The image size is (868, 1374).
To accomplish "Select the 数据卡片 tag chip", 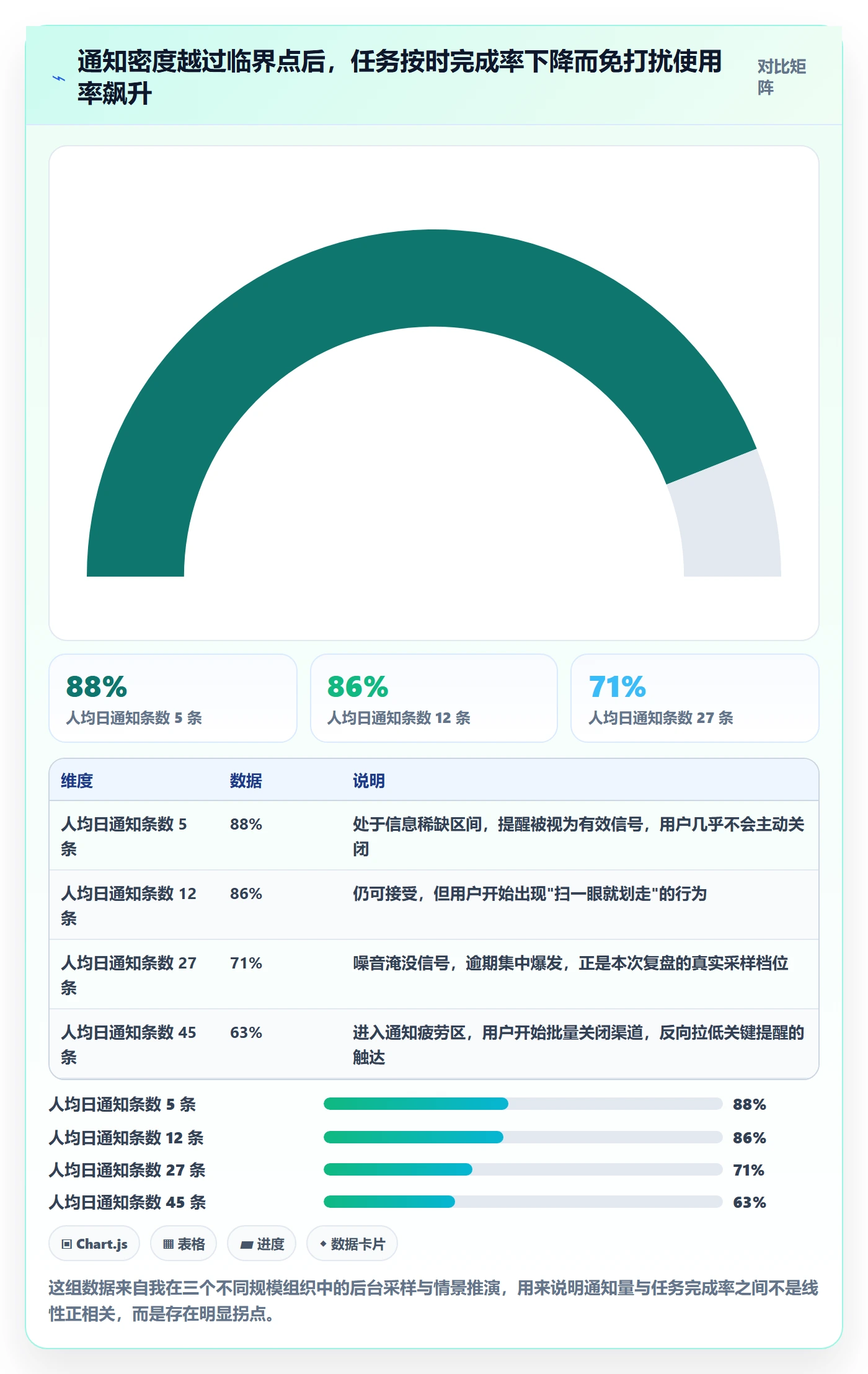I will point(352,1244).
